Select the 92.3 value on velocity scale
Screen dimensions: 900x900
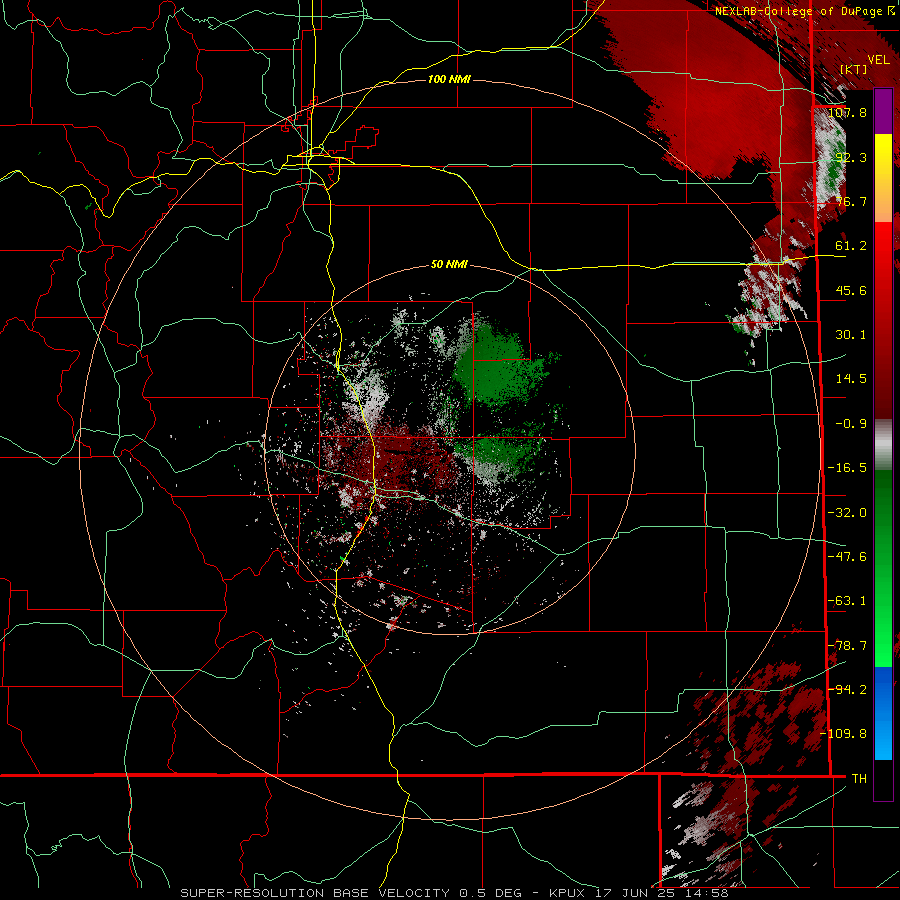[x=851, y=157]
